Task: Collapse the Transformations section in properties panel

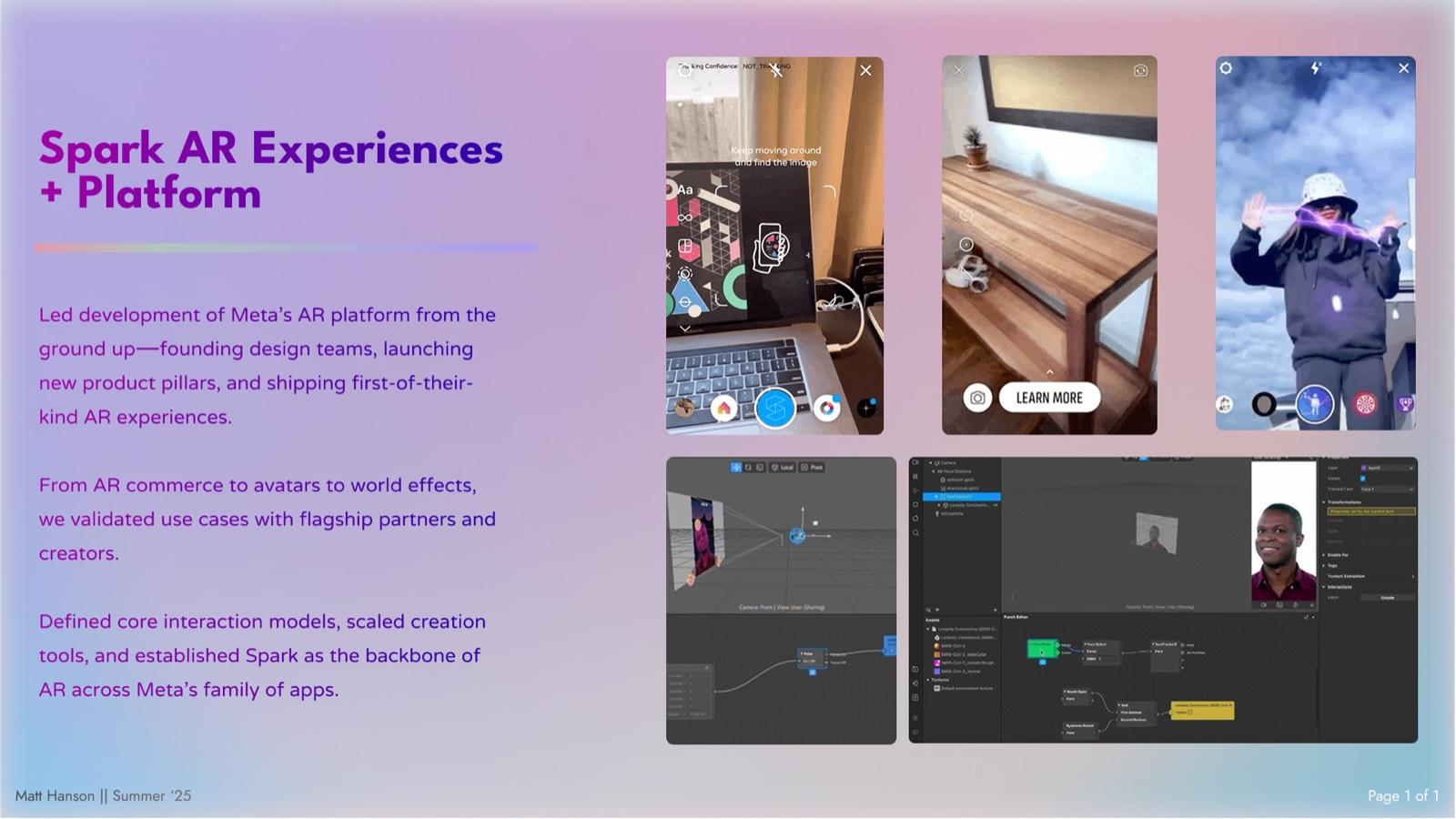Action: (1324, 502)
